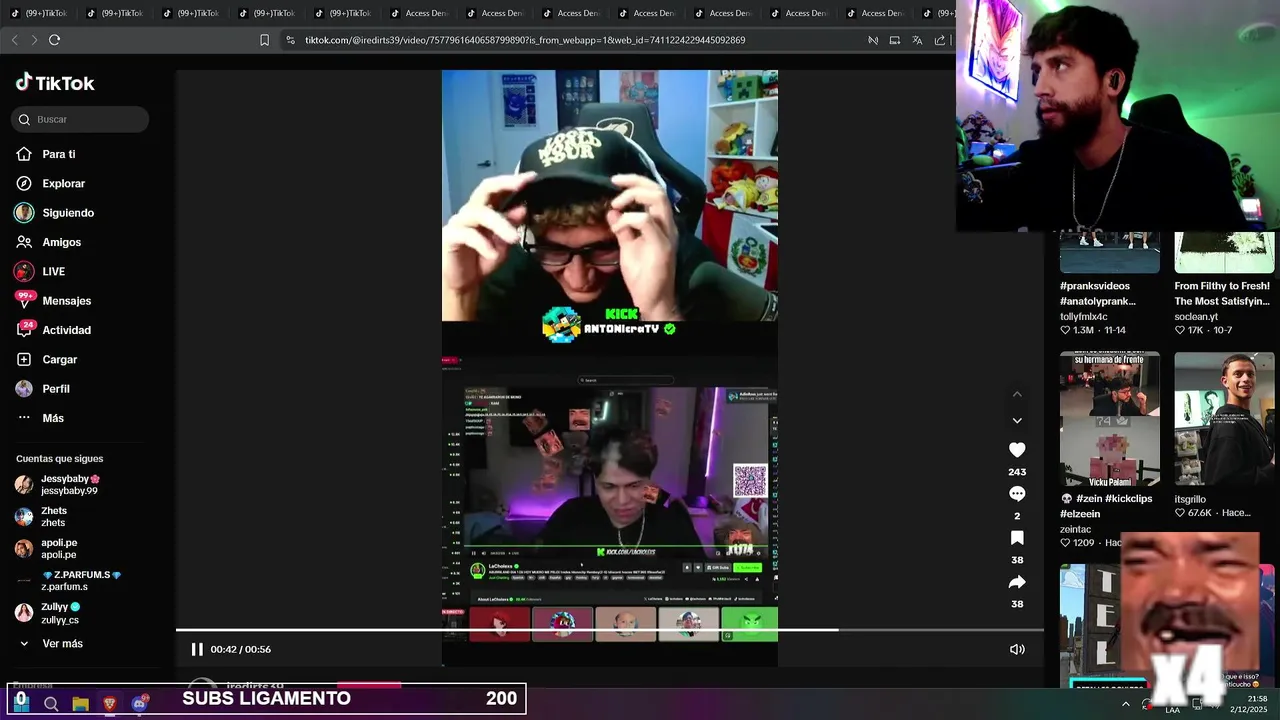
Task: Pause the video playback
Action: click(x=197, y=649)
